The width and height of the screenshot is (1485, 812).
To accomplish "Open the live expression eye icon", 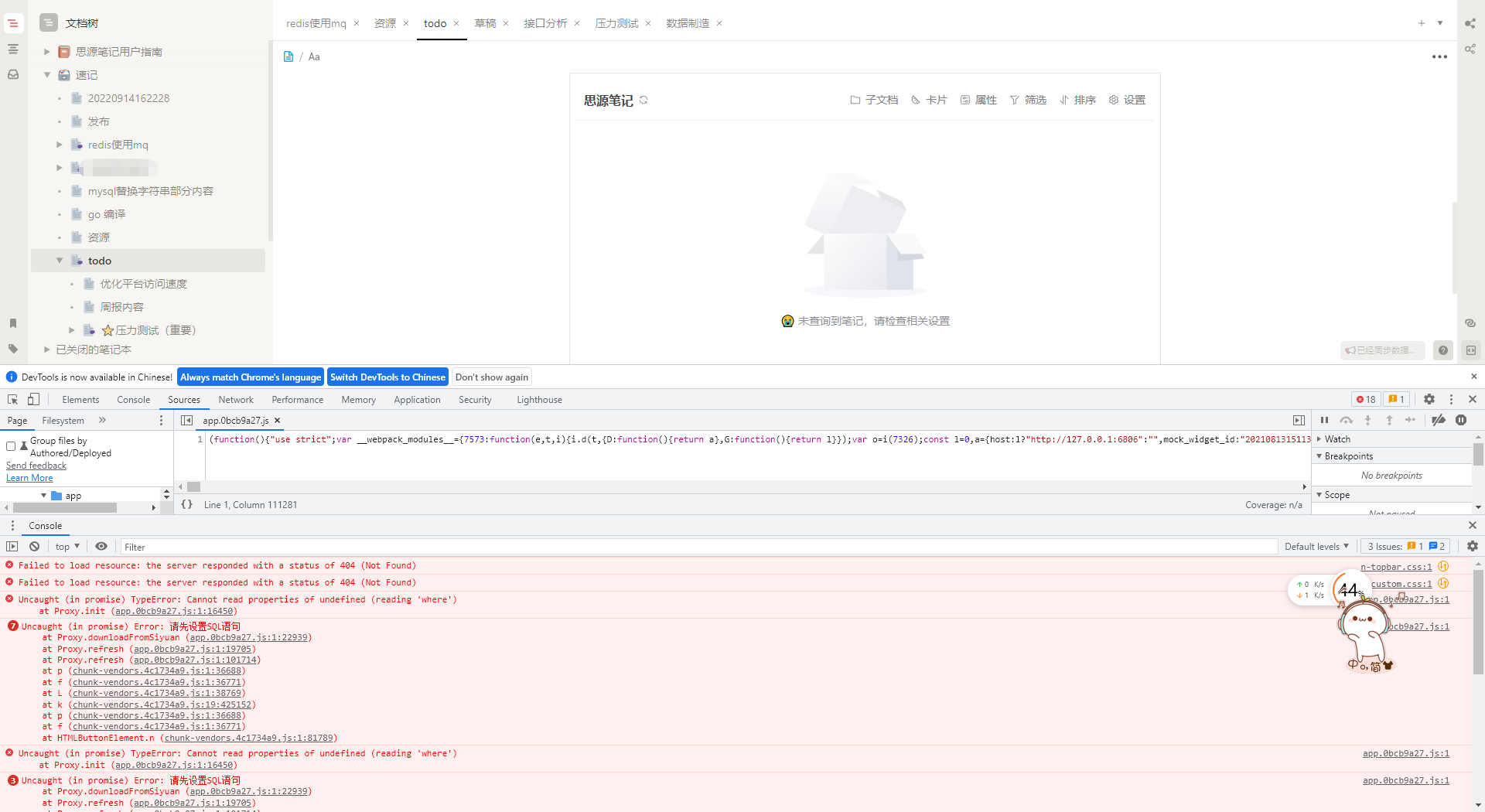I will (x=101, y=546).
